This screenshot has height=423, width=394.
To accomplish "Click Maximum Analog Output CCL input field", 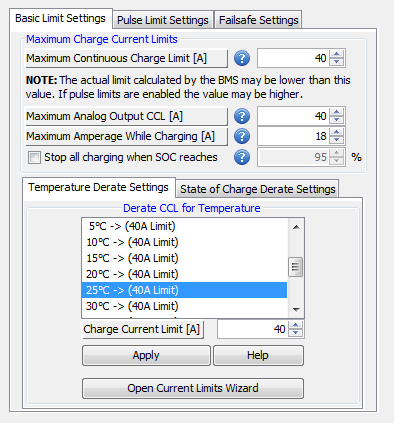I will pos(293,116).
